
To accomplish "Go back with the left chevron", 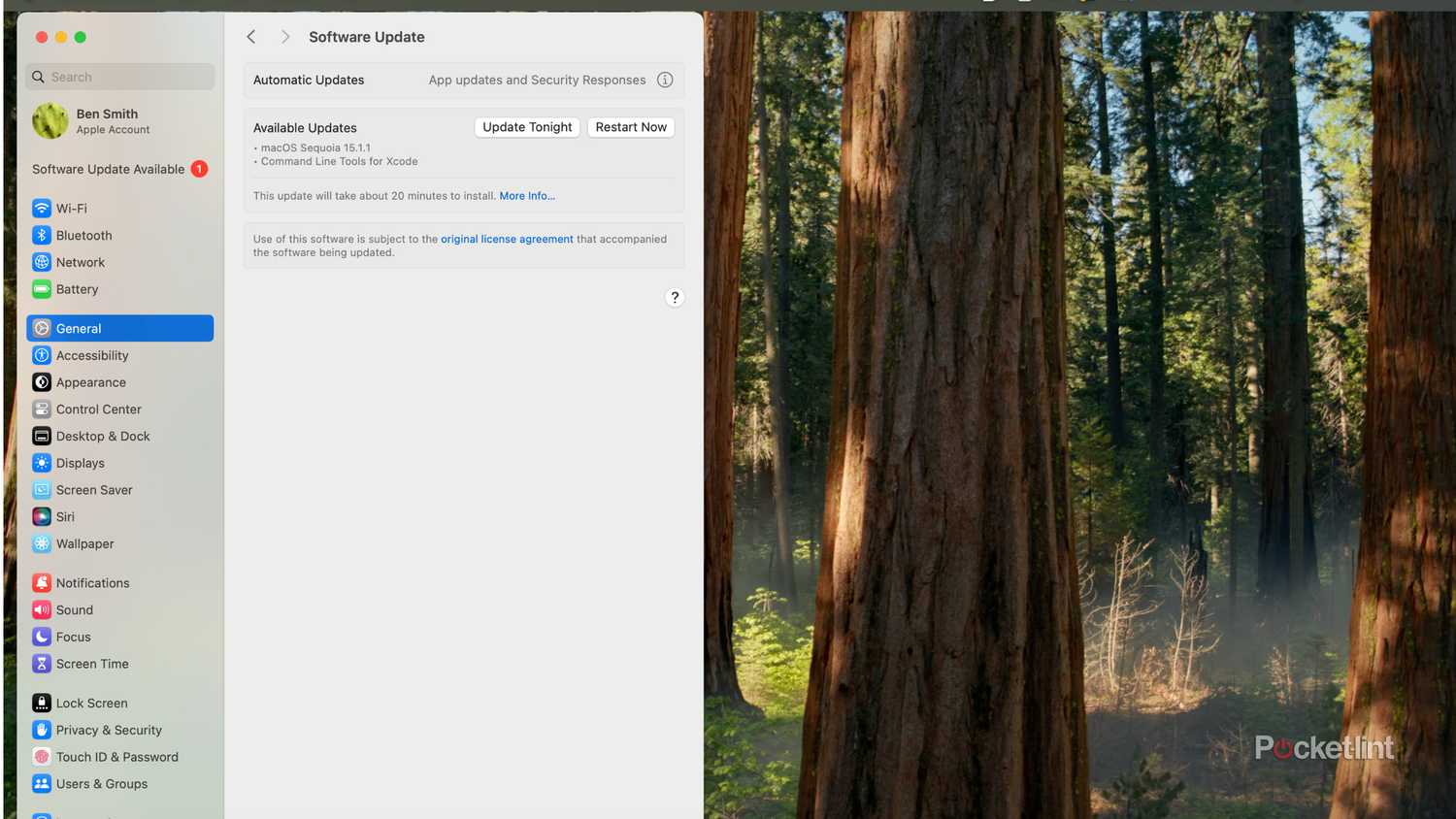I will [x=251, y=37].
